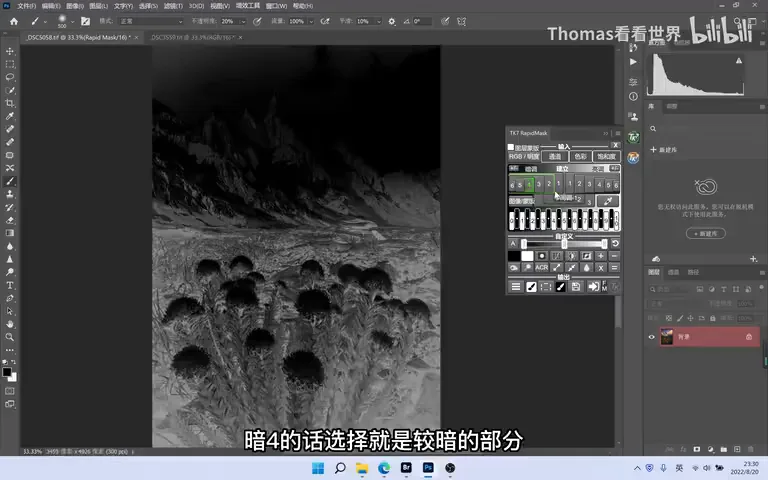Image resolution: width=768 pixels, height=480 pixels.
Task: Click the TK7 eyedropper pick button
Action: point(608,201)
